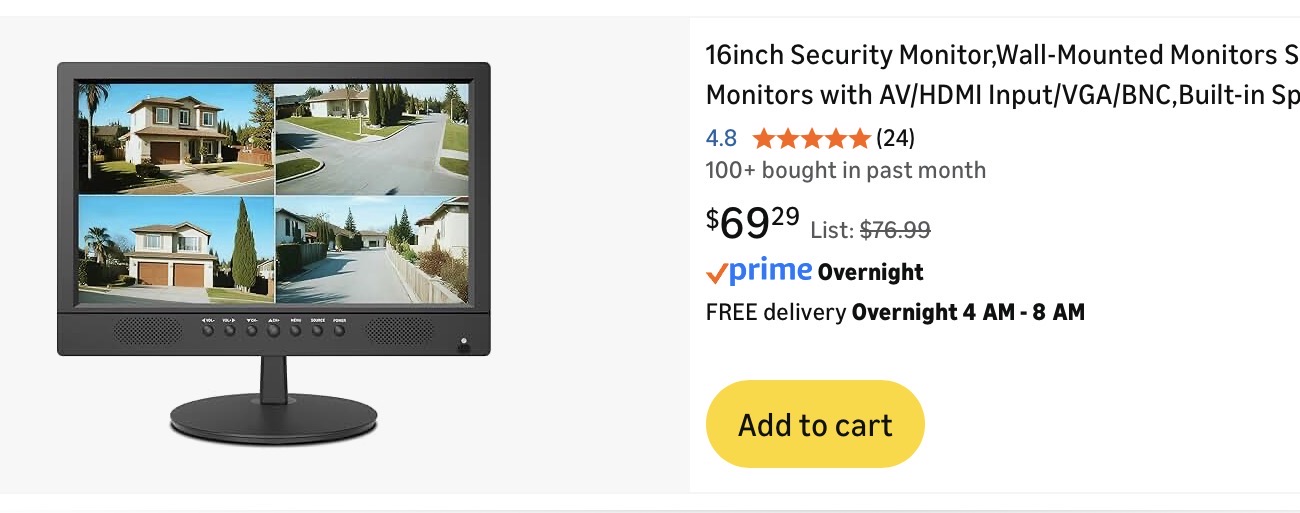View the 24 customer reviews
The image size is (1300, 513).
pos(895,138)
